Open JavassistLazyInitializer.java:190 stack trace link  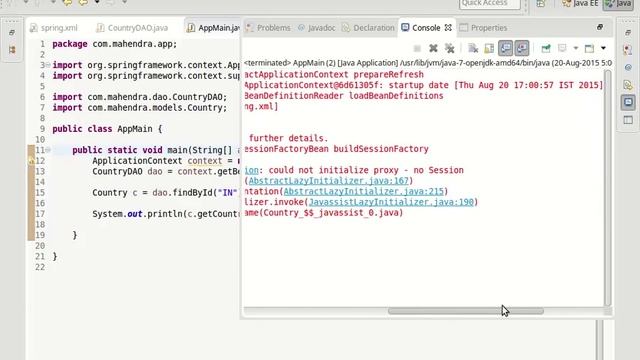point(391,202)
